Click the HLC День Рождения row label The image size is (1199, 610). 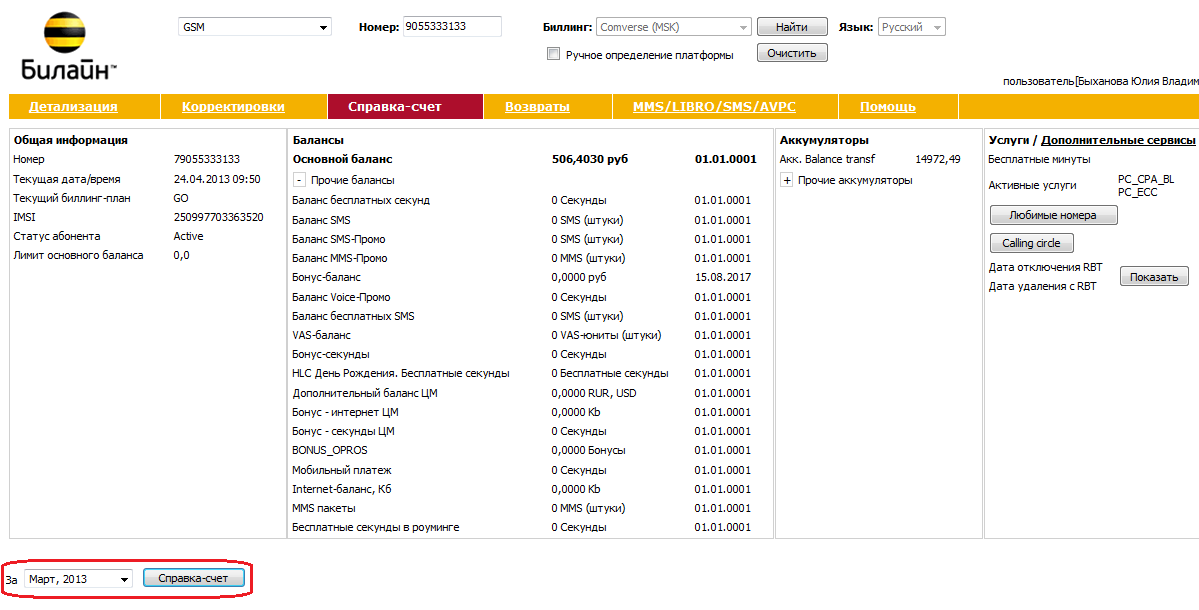tap(401, 373)
